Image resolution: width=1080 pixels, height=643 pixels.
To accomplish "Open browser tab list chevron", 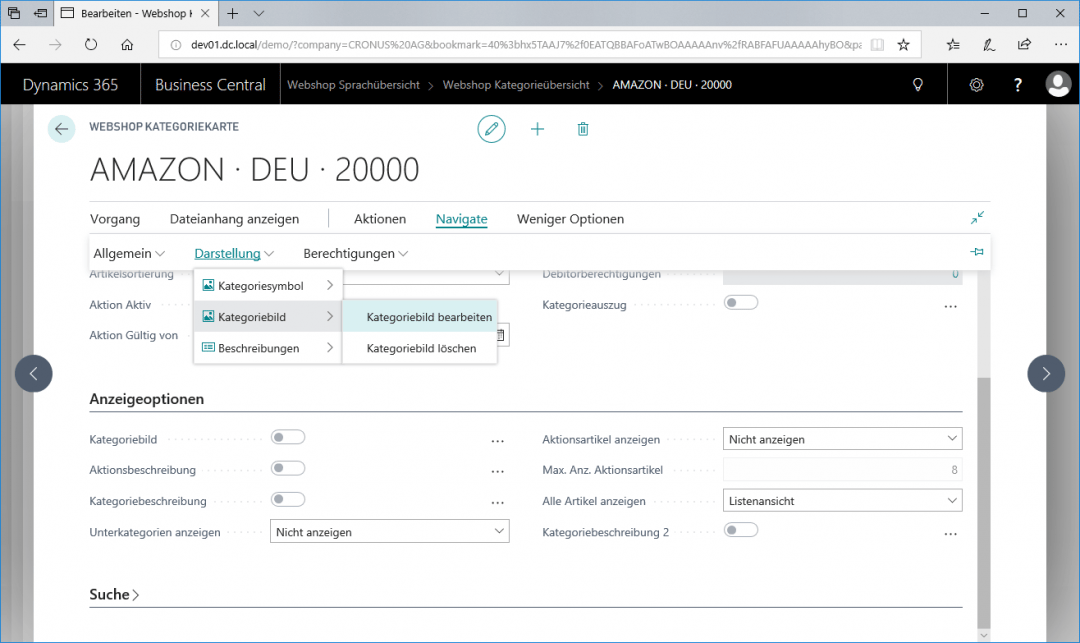I will pyautogui.click(x=258, y=13).
